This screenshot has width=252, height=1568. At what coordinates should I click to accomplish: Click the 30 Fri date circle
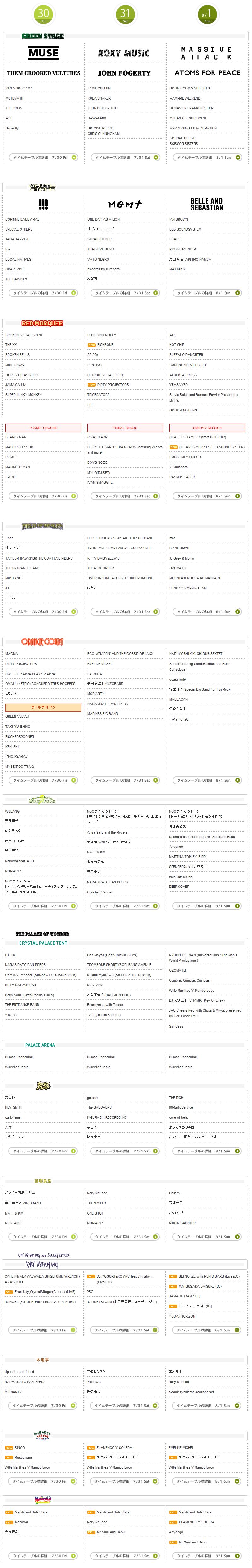tap(43, 14)
